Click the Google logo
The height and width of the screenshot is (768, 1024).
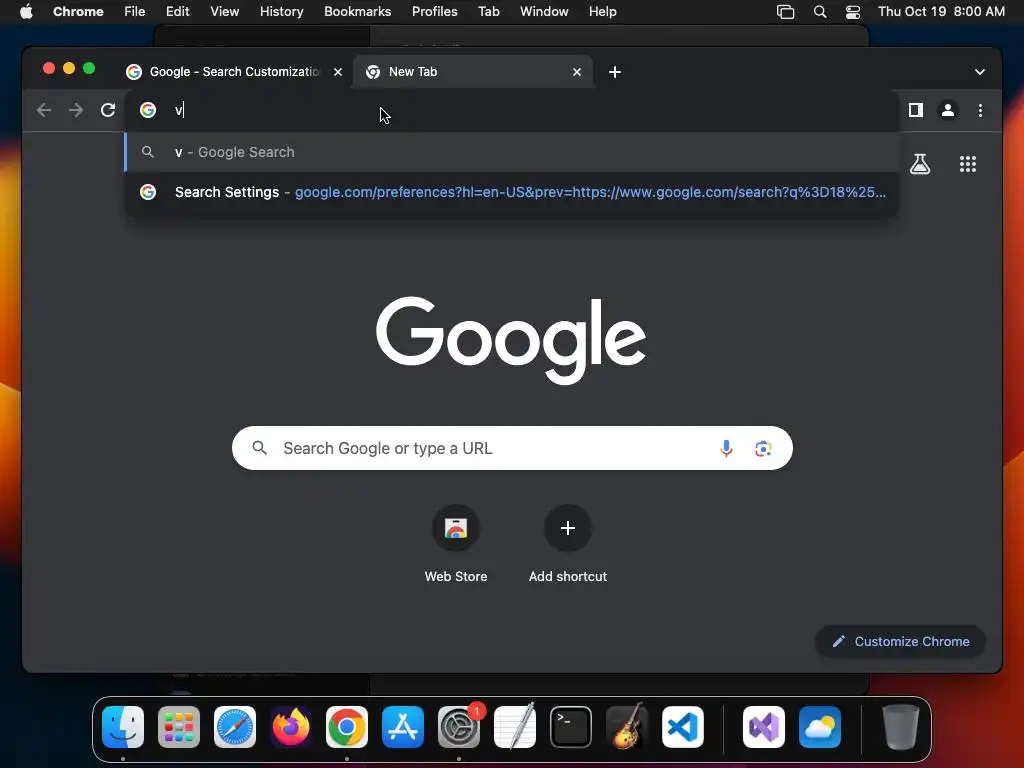(511, 340)
